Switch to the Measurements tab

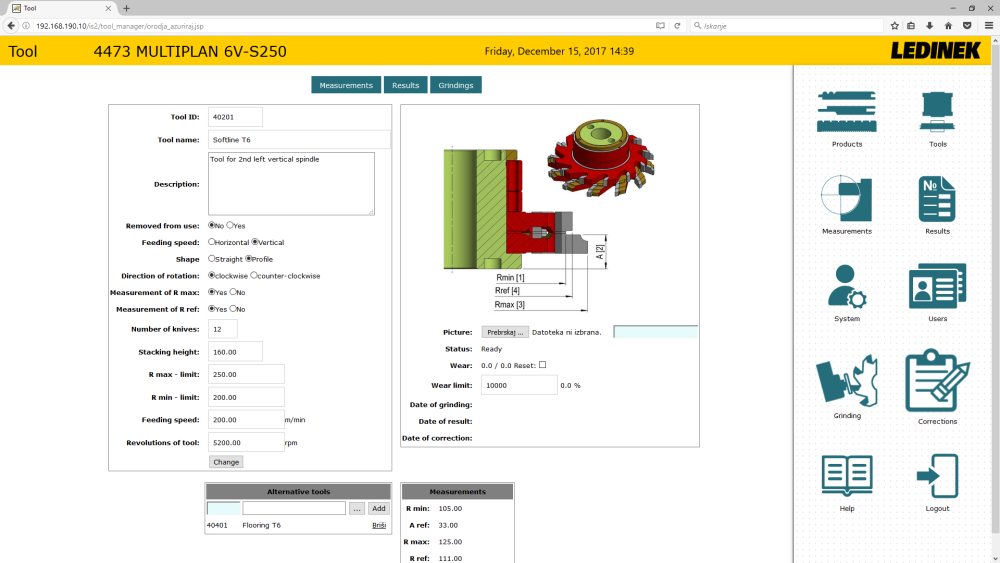point(346,85)
